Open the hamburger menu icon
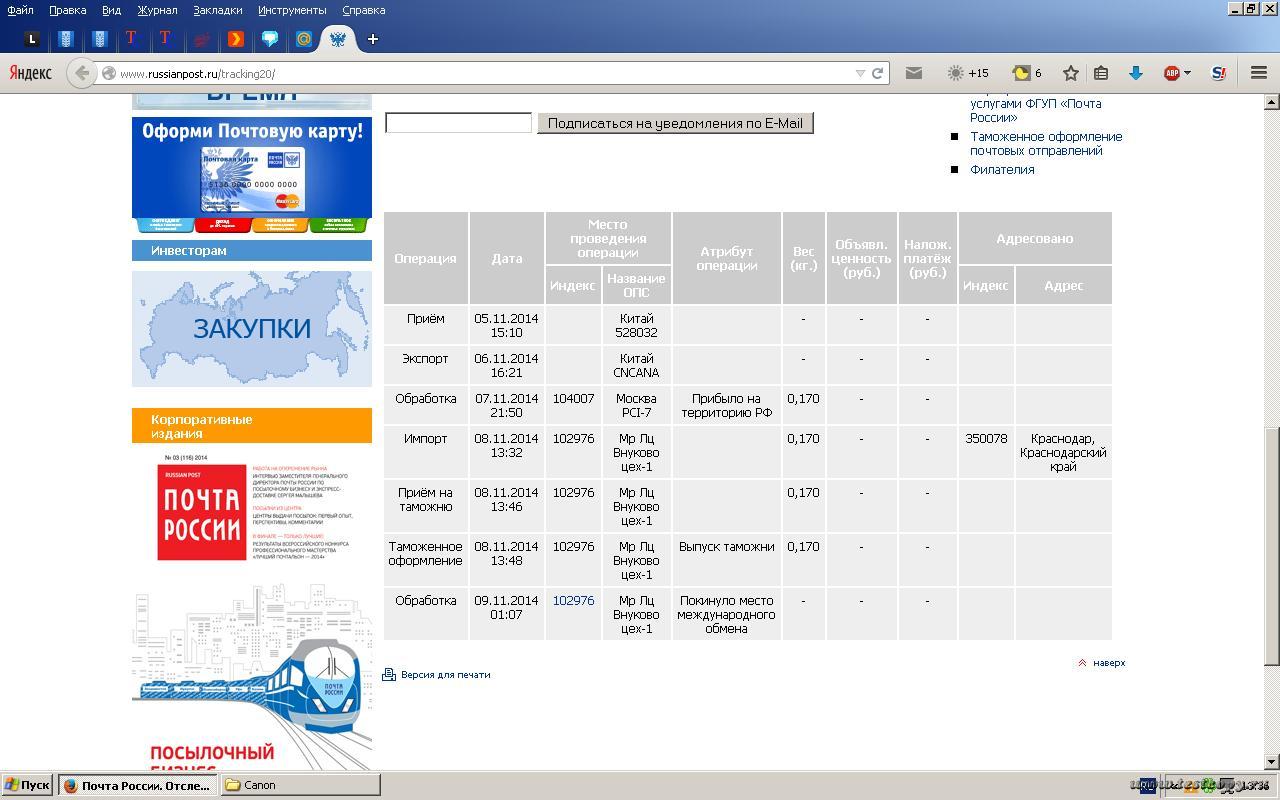Image resolution: width=1280 pixels, height=800 pixels. click(1259, 73)
